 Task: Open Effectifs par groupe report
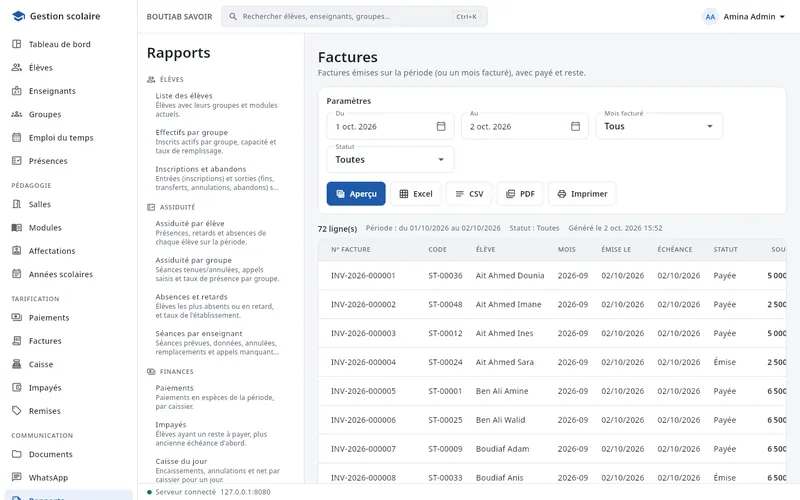pyautogui.click(x=217, y=141)
